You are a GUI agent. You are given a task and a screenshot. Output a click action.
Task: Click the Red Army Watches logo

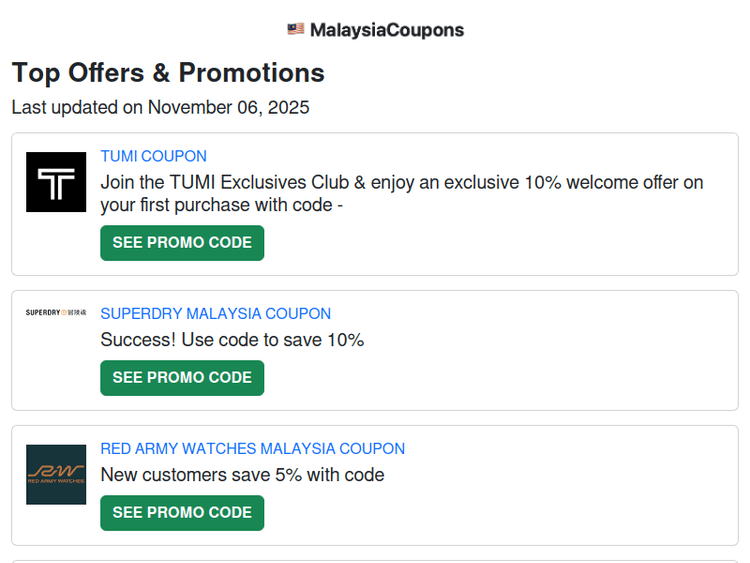56,474
